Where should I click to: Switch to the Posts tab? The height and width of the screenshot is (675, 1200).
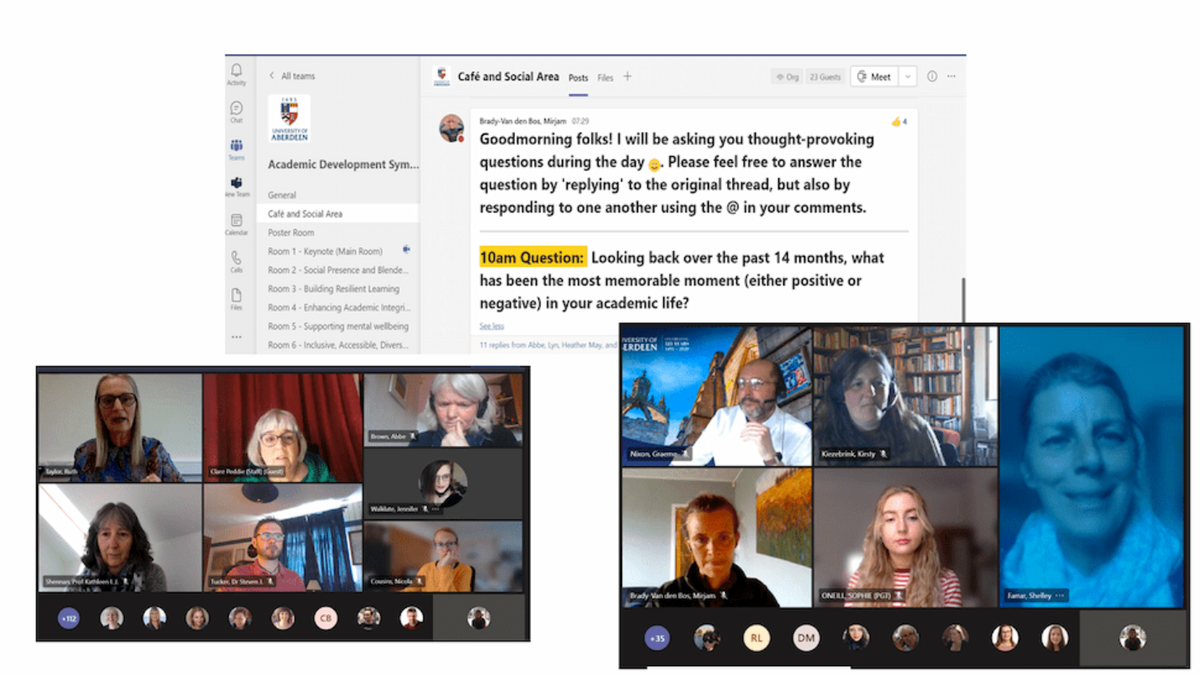(x=578, y=77)
